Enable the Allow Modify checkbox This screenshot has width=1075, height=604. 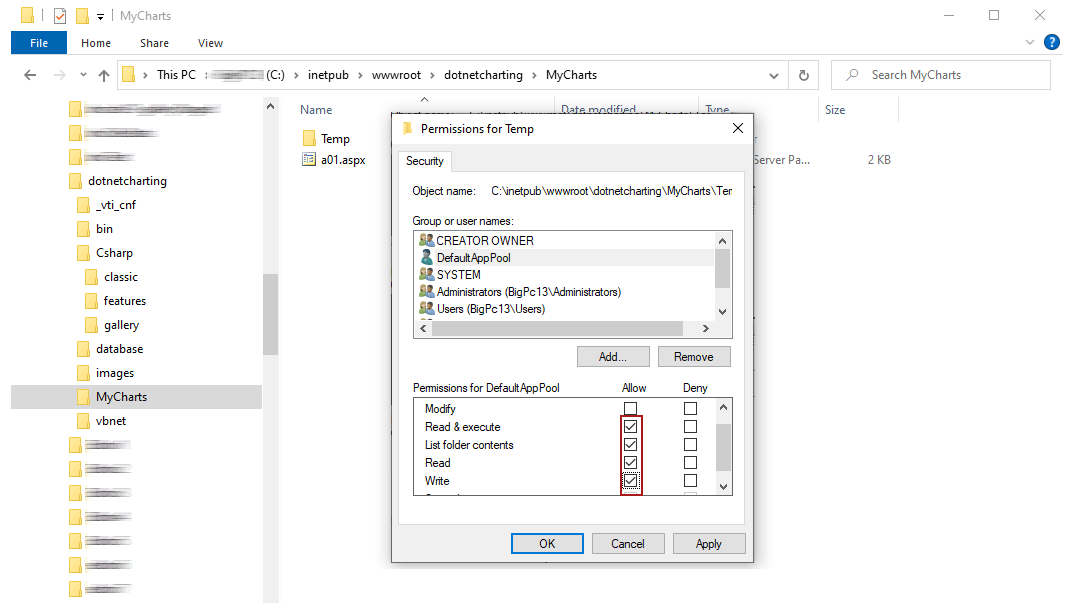click(631, 409)
